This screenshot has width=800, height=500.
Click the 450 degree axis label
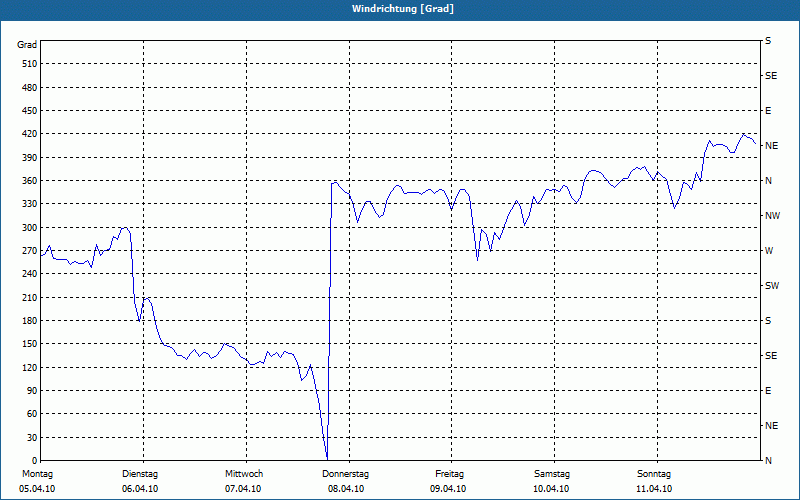(30, 111)
